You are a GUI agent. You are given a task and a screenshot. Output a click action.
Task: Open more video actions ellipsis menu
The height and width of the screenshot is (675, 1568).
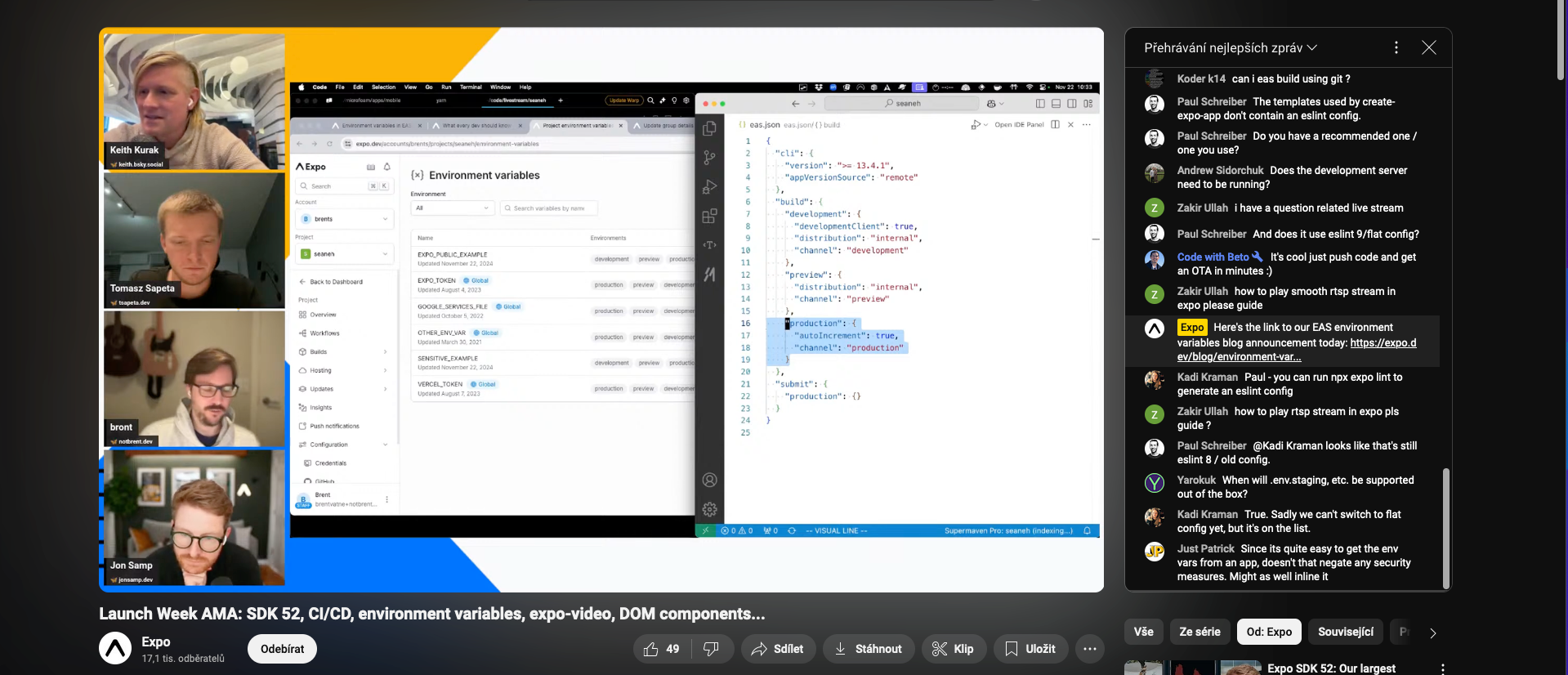(1090, 649)
